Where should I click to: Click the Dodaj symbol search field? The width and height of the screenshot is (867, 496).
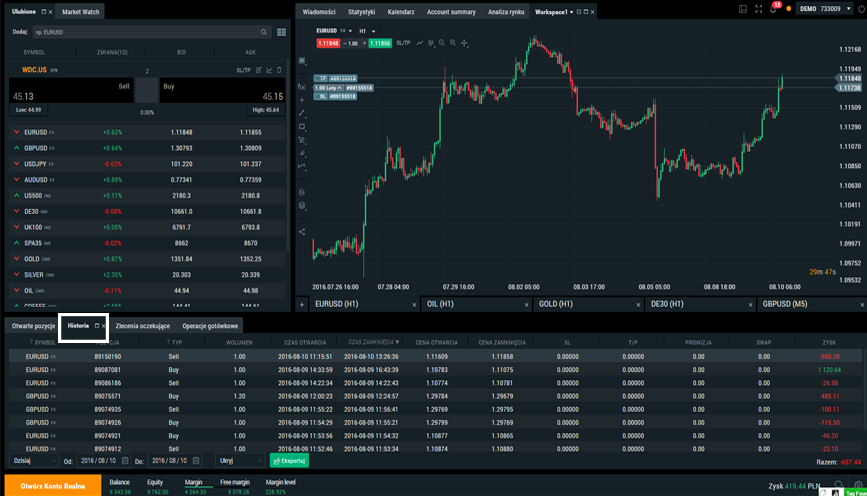point(150,32)
